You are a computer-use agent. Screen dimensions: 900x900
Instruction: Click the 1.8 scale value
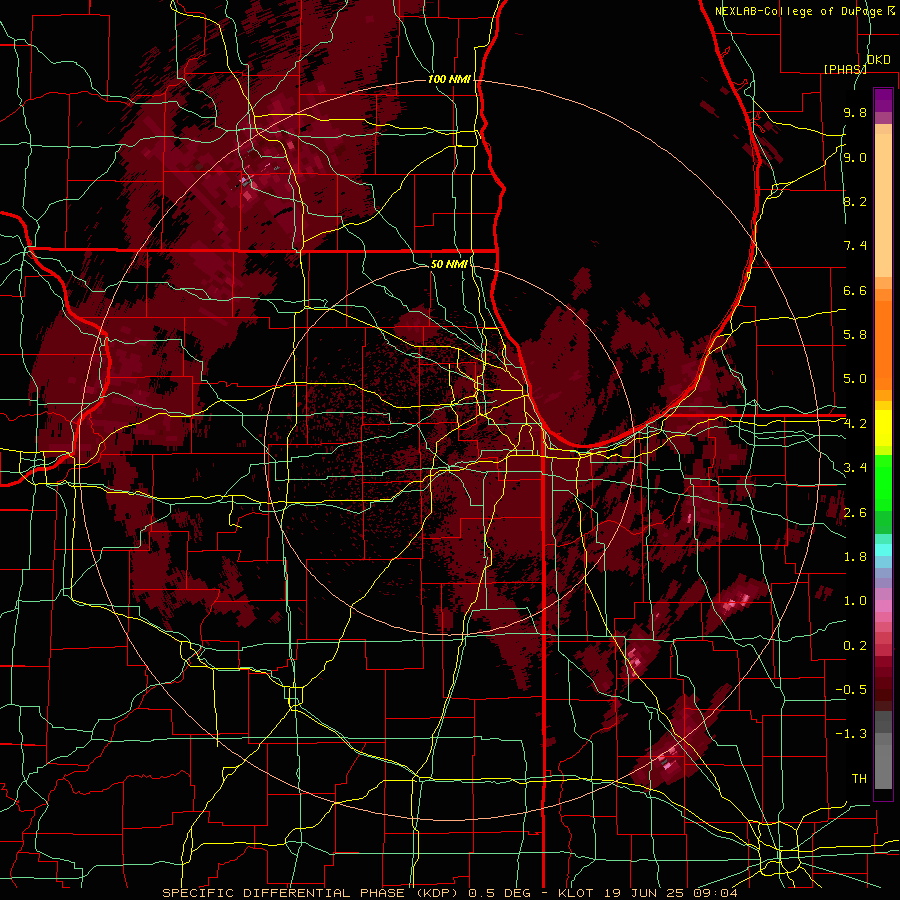coord(855,557)
